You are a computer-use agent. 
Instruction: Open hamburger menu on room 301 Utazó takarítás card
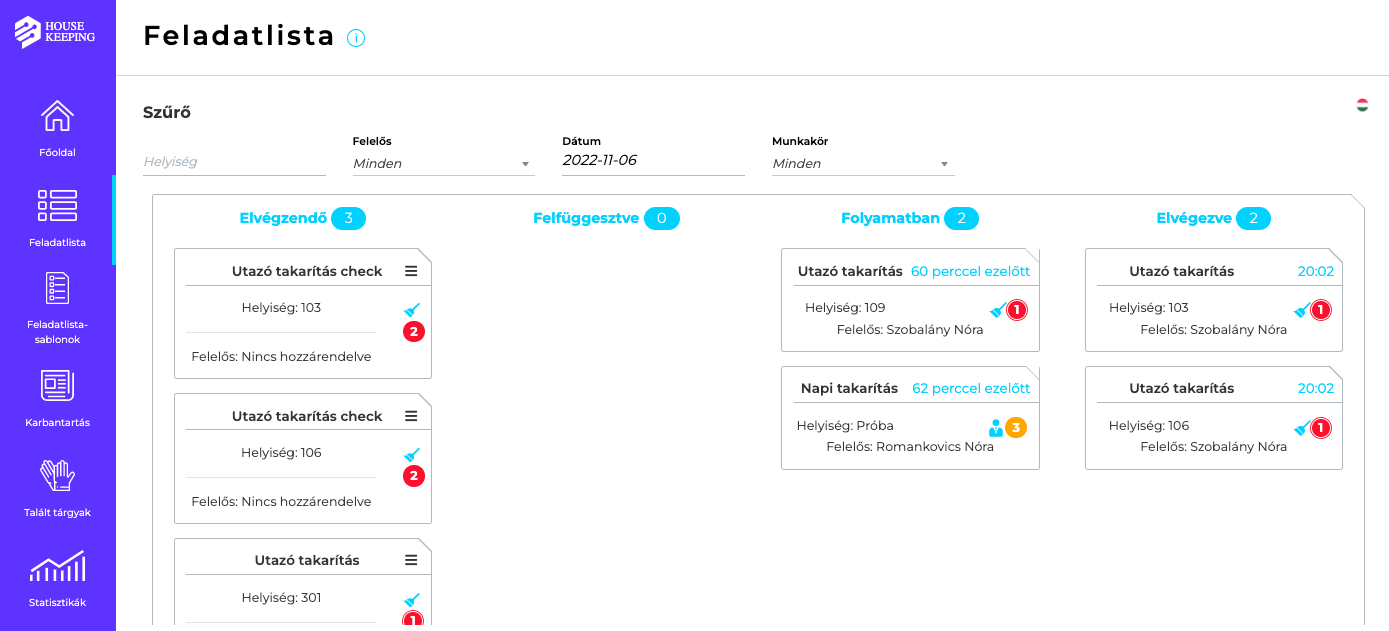pos(411,560)
